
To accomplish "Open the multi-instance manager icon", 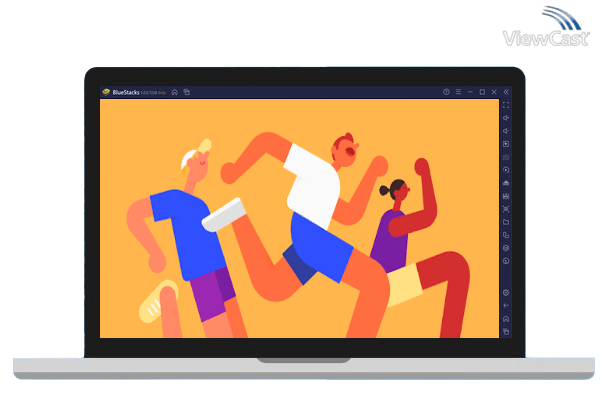I will (506, 235).
